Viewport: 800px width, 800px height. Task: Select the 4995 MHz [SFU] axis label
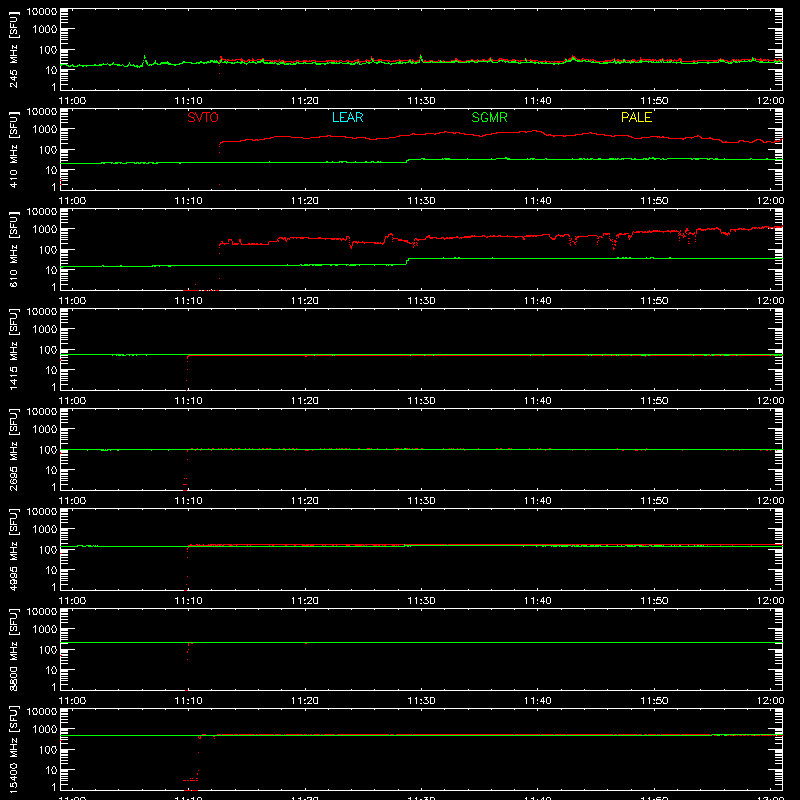tap(14, 550)
